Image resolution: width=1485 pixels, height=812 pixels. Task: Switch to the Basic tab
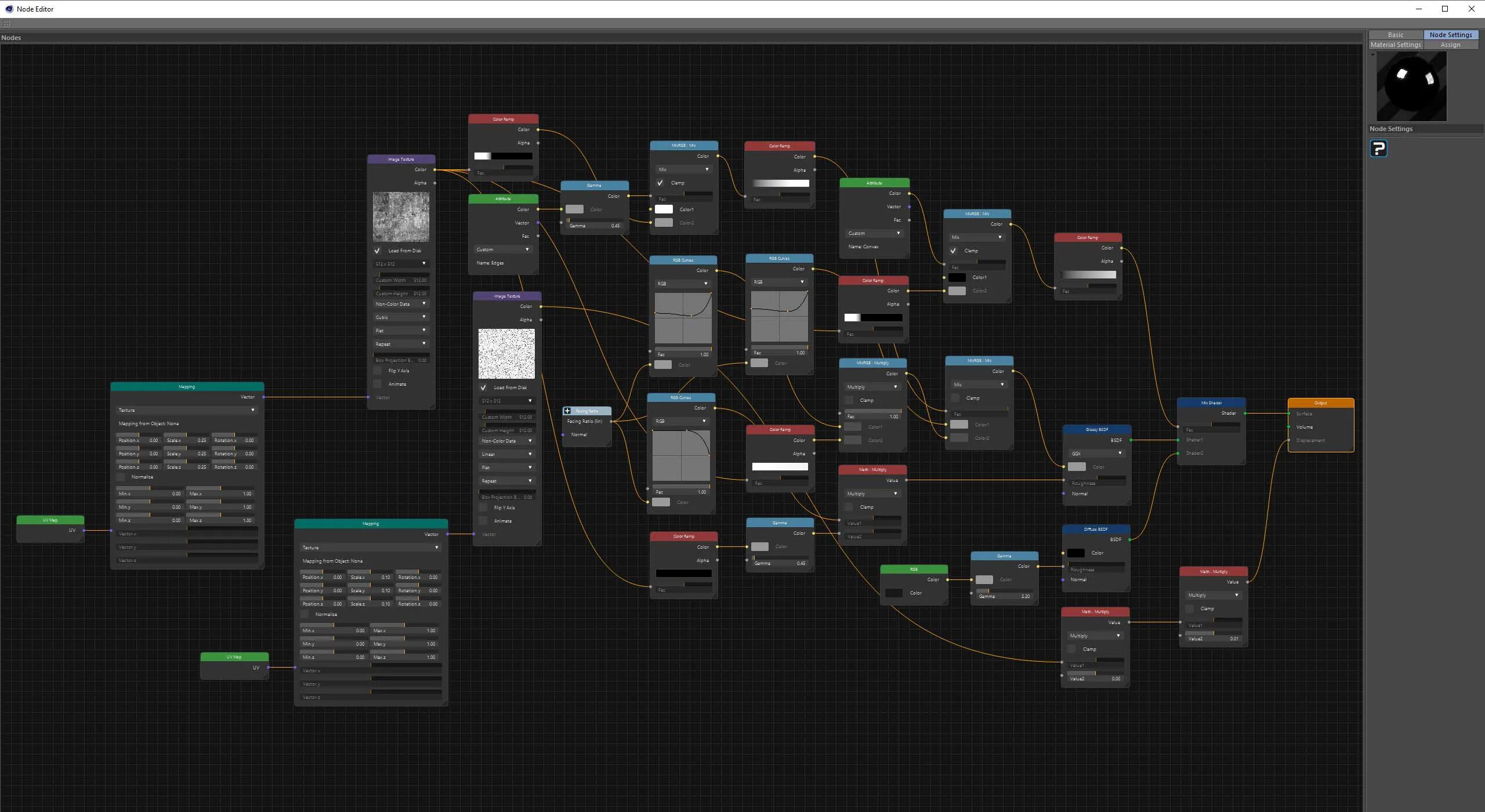click(x=1396, y=35)
